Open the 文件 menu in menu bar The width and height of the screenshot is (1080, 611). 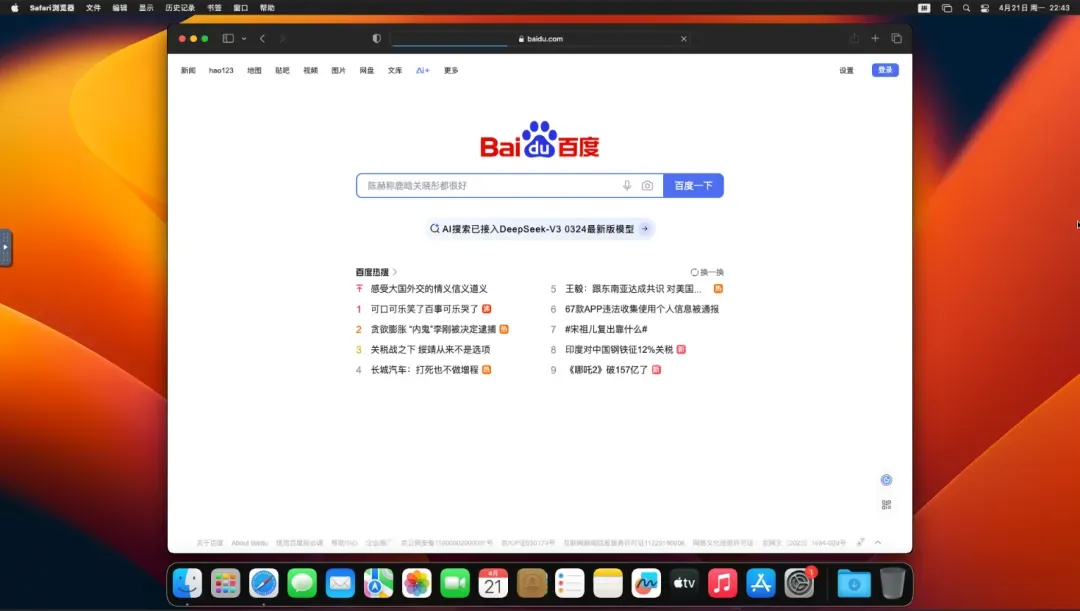[x=93, y=8]
